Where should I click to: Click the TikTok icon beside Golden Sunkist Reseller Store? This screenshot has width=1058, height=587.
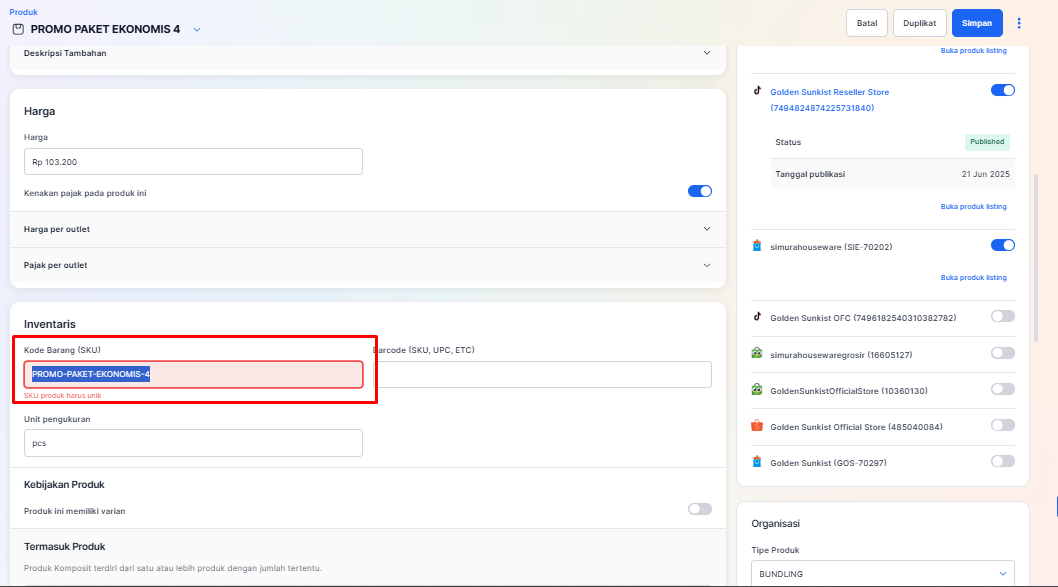(758, 90)
